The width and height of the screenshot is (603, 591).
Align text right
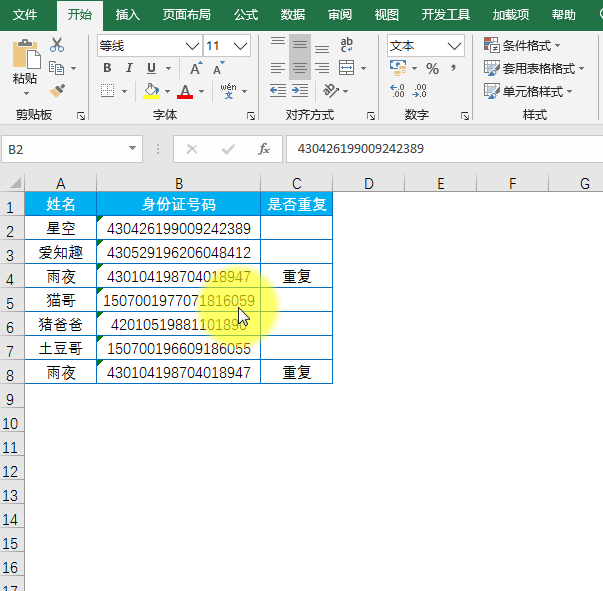coord(322,68)
